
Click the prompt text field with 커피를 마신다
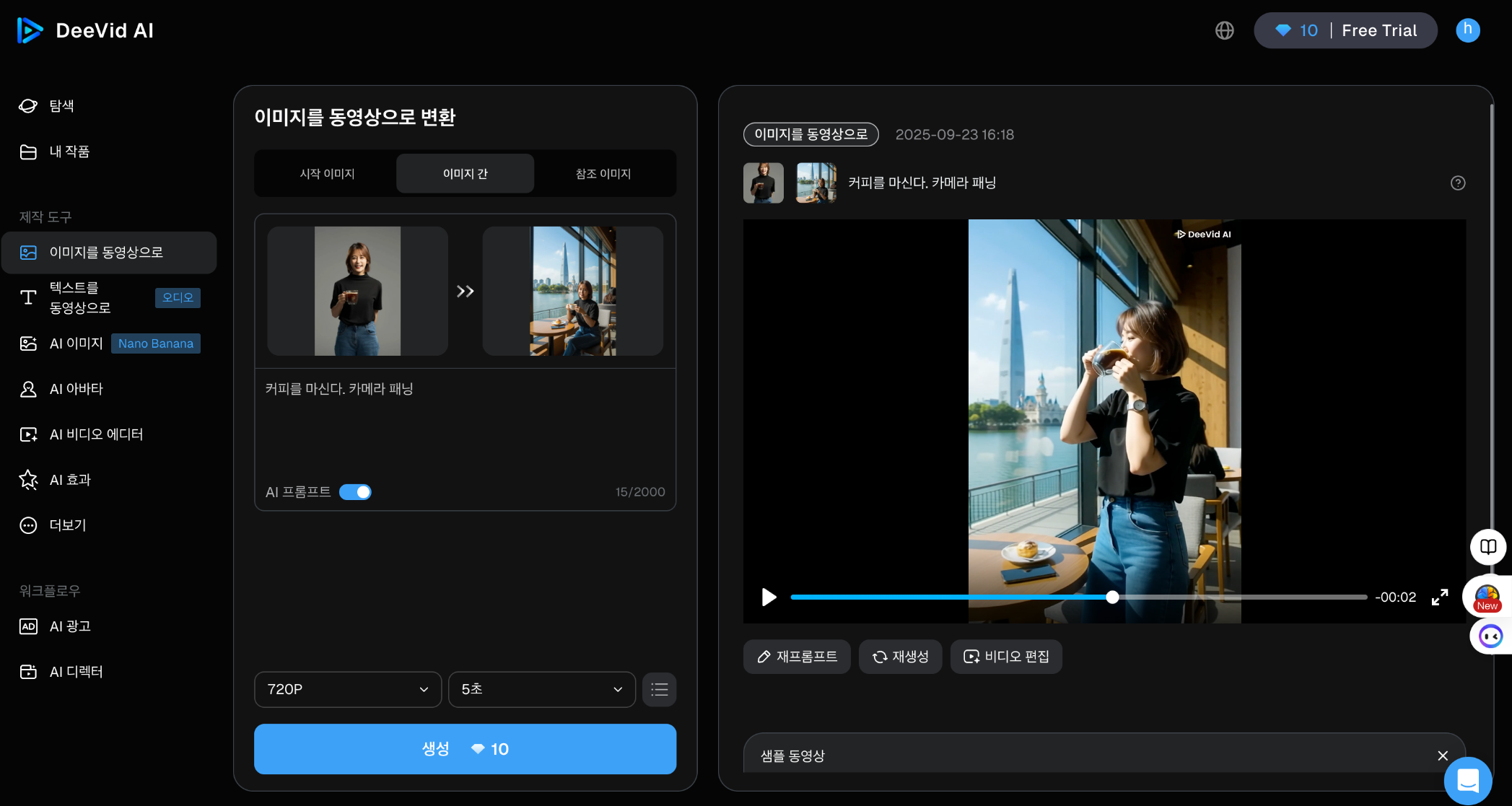point(465,426)
